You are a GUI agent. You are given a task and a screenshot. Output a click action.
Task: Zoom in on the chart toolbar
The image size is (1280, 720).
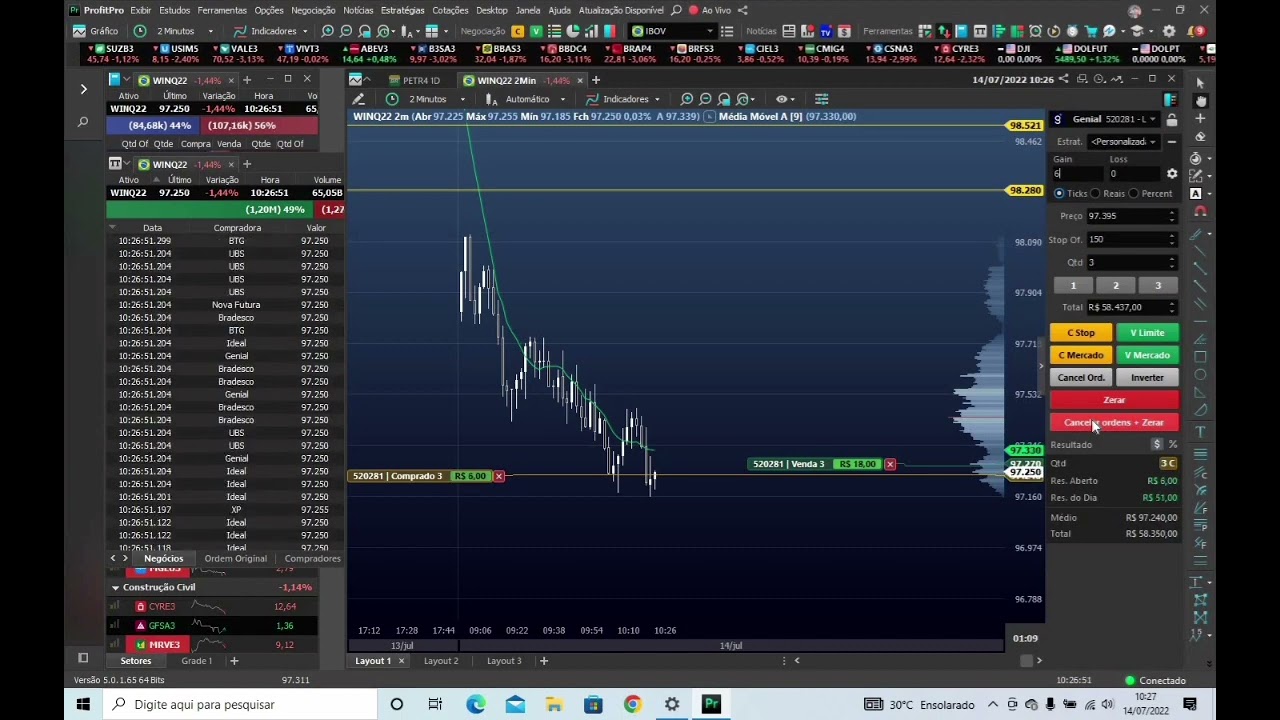pos(686,99)
